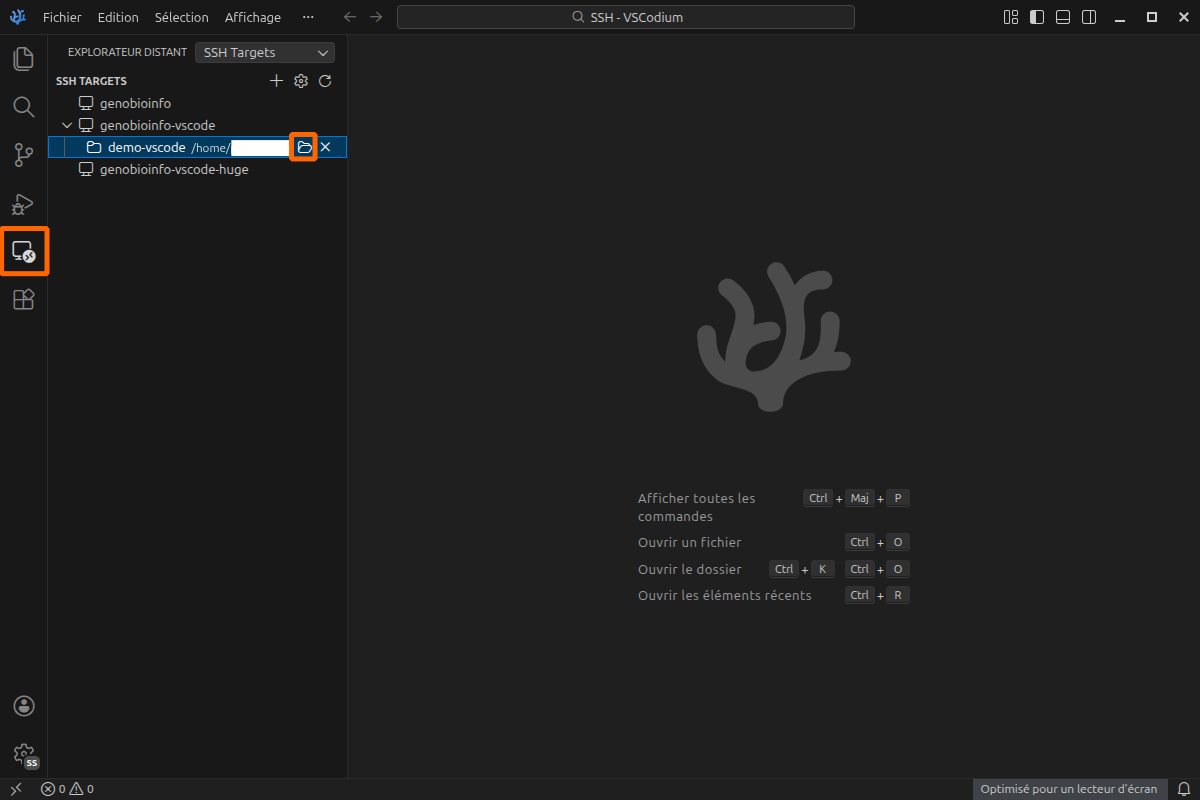1200x800 pixels.
Task: Toggle the primary side bar
Action: click(1037, 17)
